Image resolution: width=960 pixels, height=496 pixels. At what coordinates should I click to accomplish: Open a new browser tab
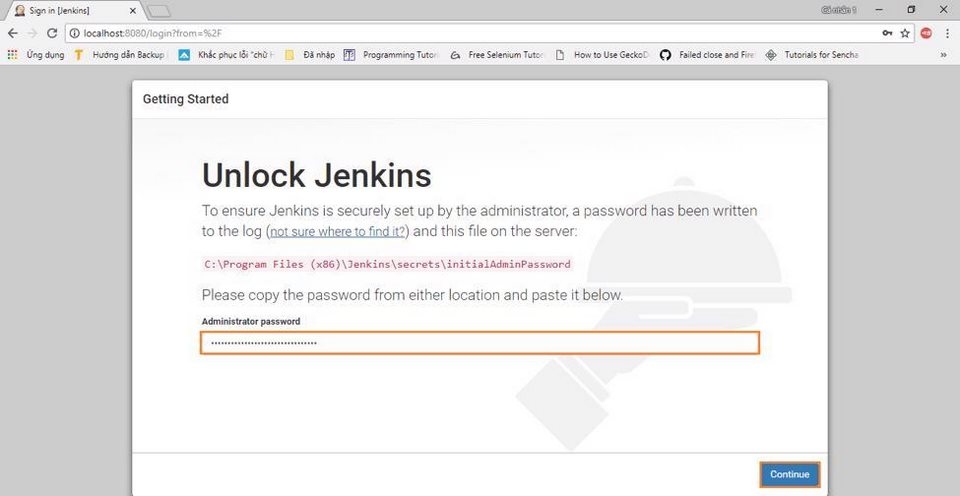(159, 11)
